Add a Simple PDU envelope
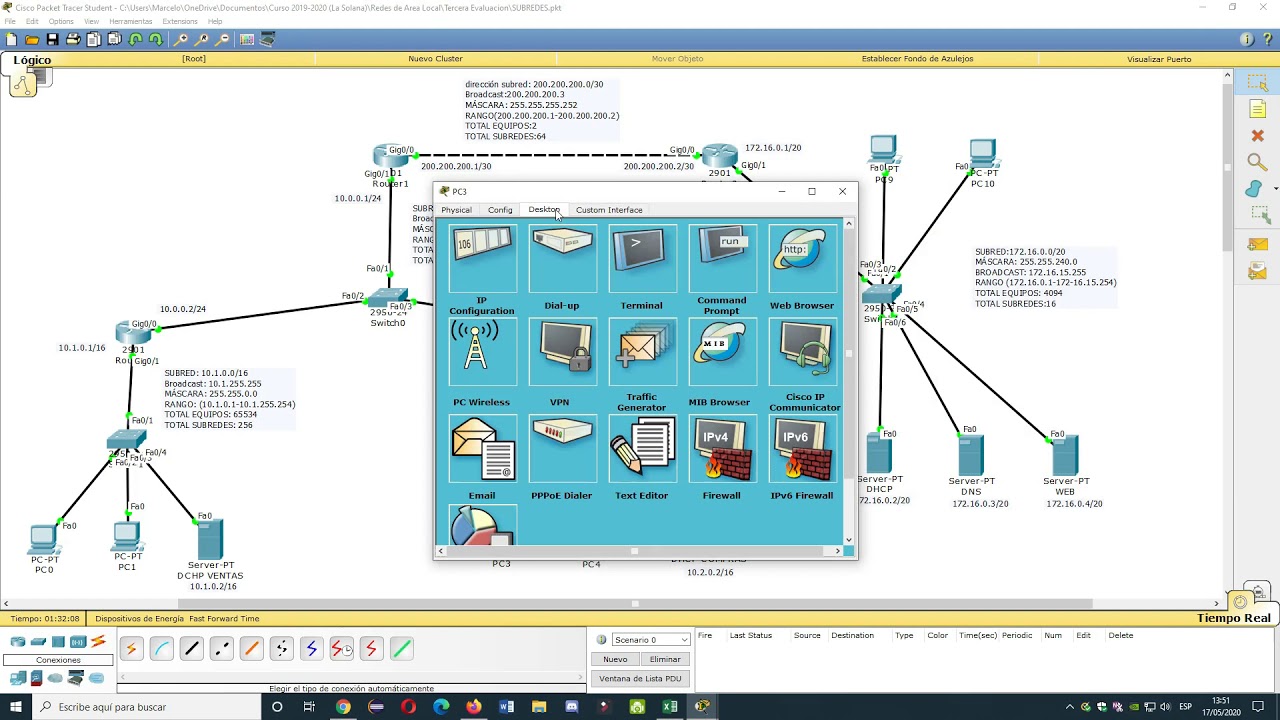1280x720 pixels. [1257, 245]
